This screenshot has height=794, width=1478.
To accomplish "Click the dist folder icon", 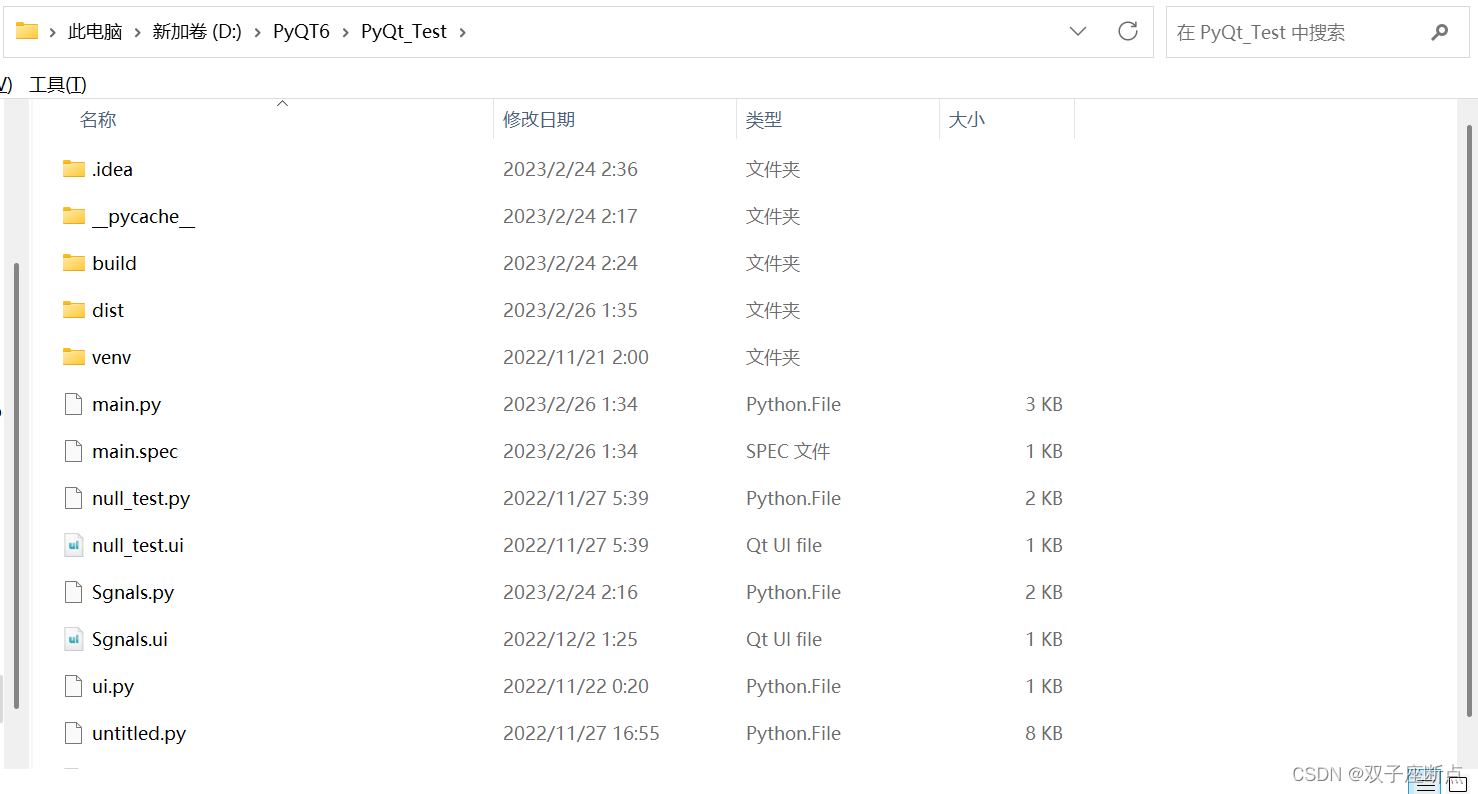I will coord(74,310).
